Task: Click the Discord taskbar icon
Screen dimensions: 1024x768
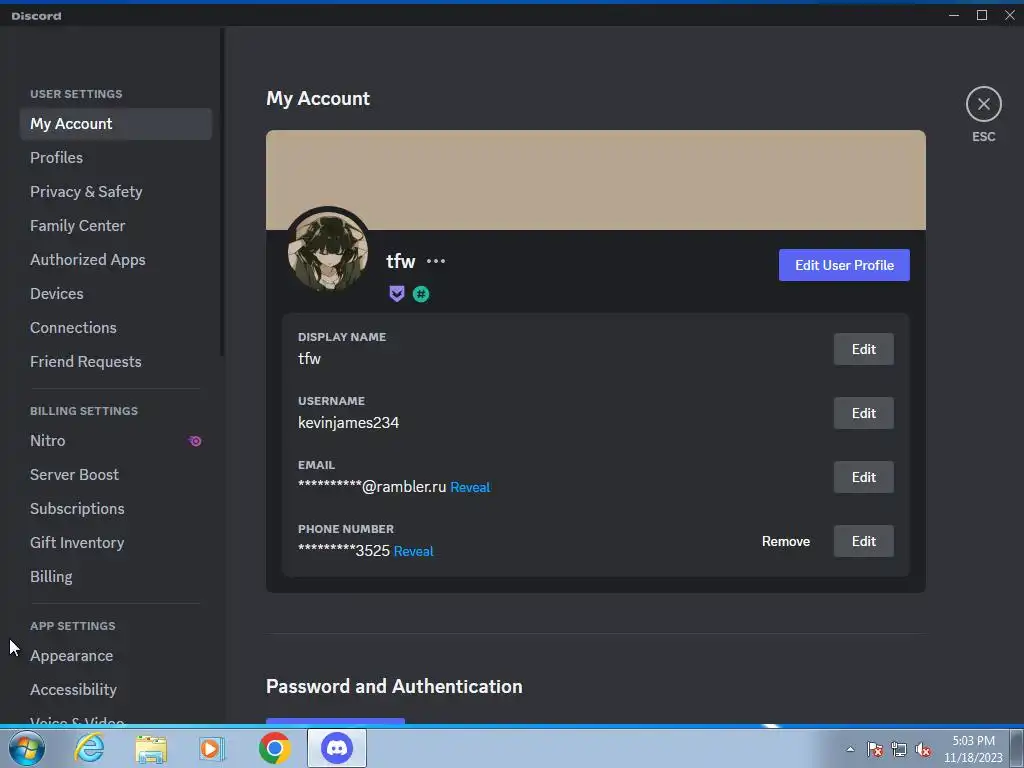Action: (x=337, y=748)
